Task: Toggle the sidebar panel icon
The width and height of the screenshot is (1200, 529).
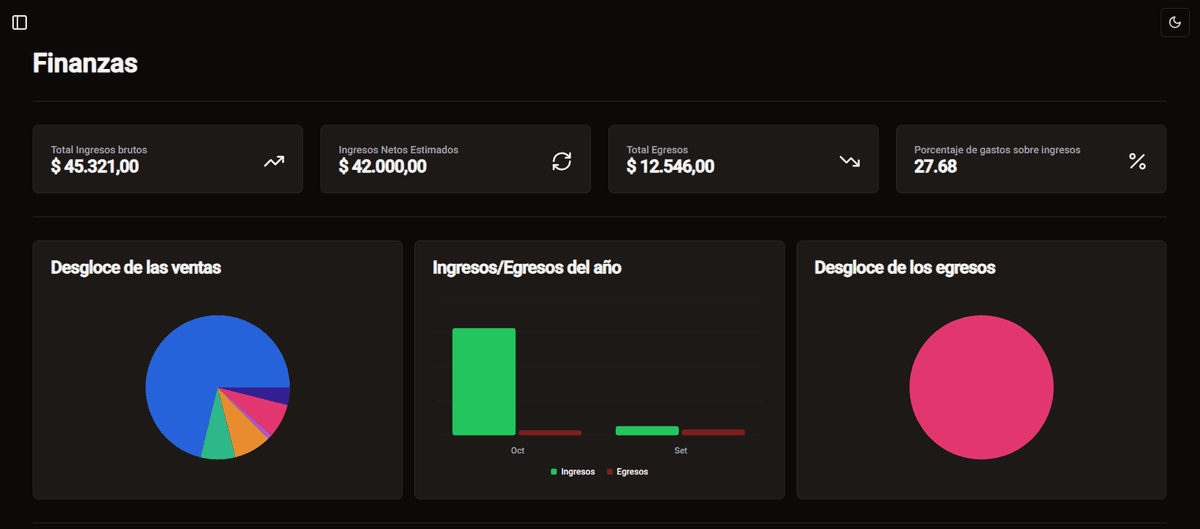Action: coord(20,22)
